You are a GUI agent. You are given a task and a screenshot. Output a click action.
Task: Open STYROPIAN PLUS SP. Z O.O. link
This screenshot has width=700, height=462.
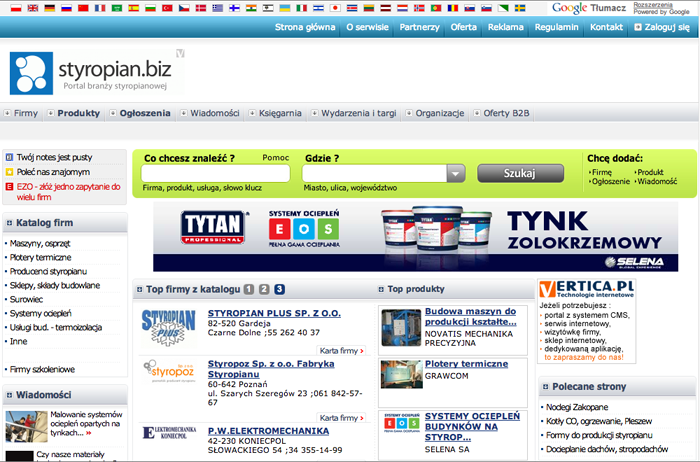(x=274, y=313)
